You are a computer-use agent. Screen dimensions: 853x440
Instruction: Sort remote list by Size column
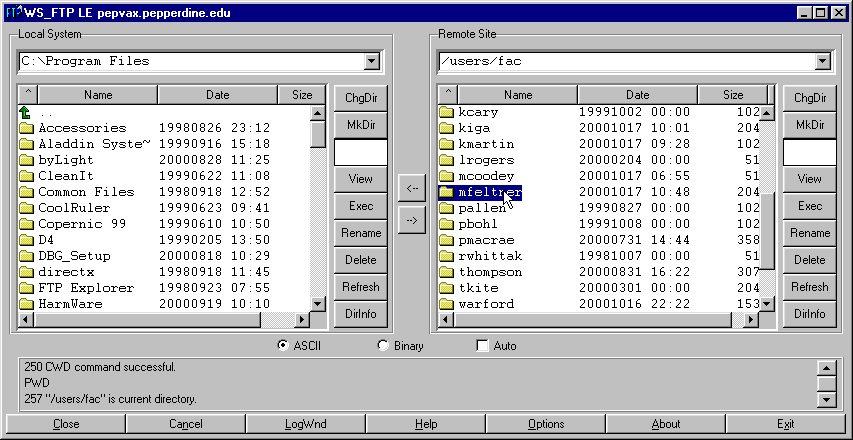coord(733,95)
